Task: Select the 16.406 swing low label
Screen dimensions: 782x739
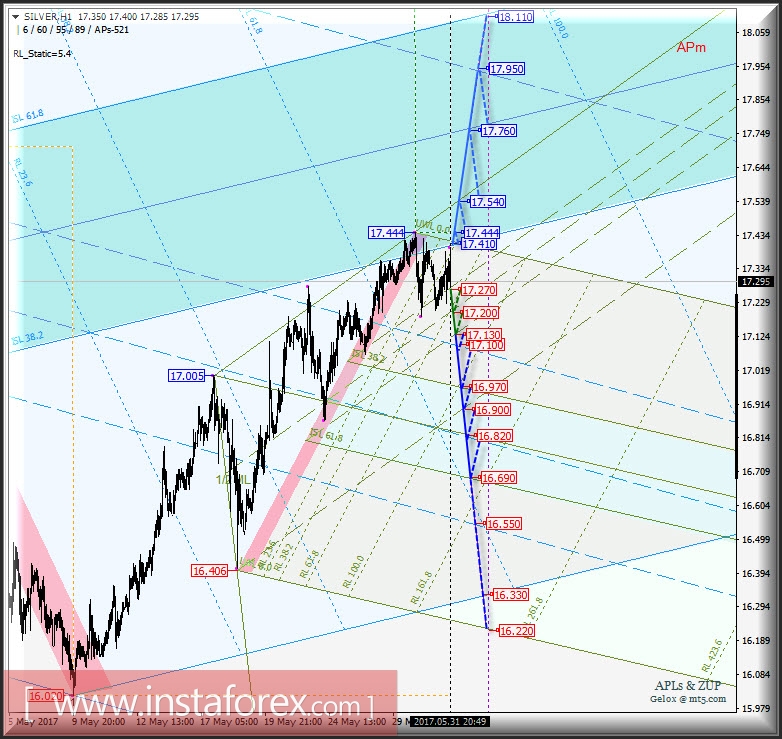Action: 209,571
